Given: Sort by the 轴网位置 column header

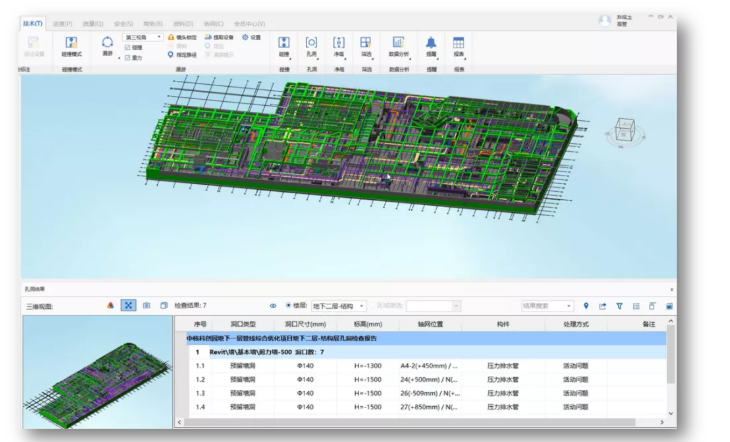Looking at the screenshot, I should (430, 324).
